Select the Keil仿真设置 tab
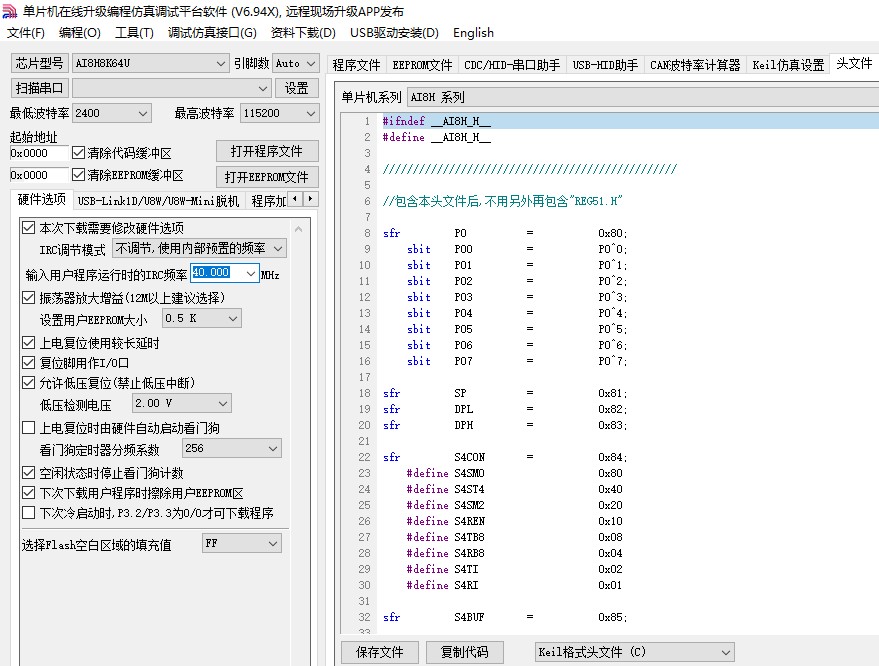This screenshot has width=879, height=666. pos(788,65)
